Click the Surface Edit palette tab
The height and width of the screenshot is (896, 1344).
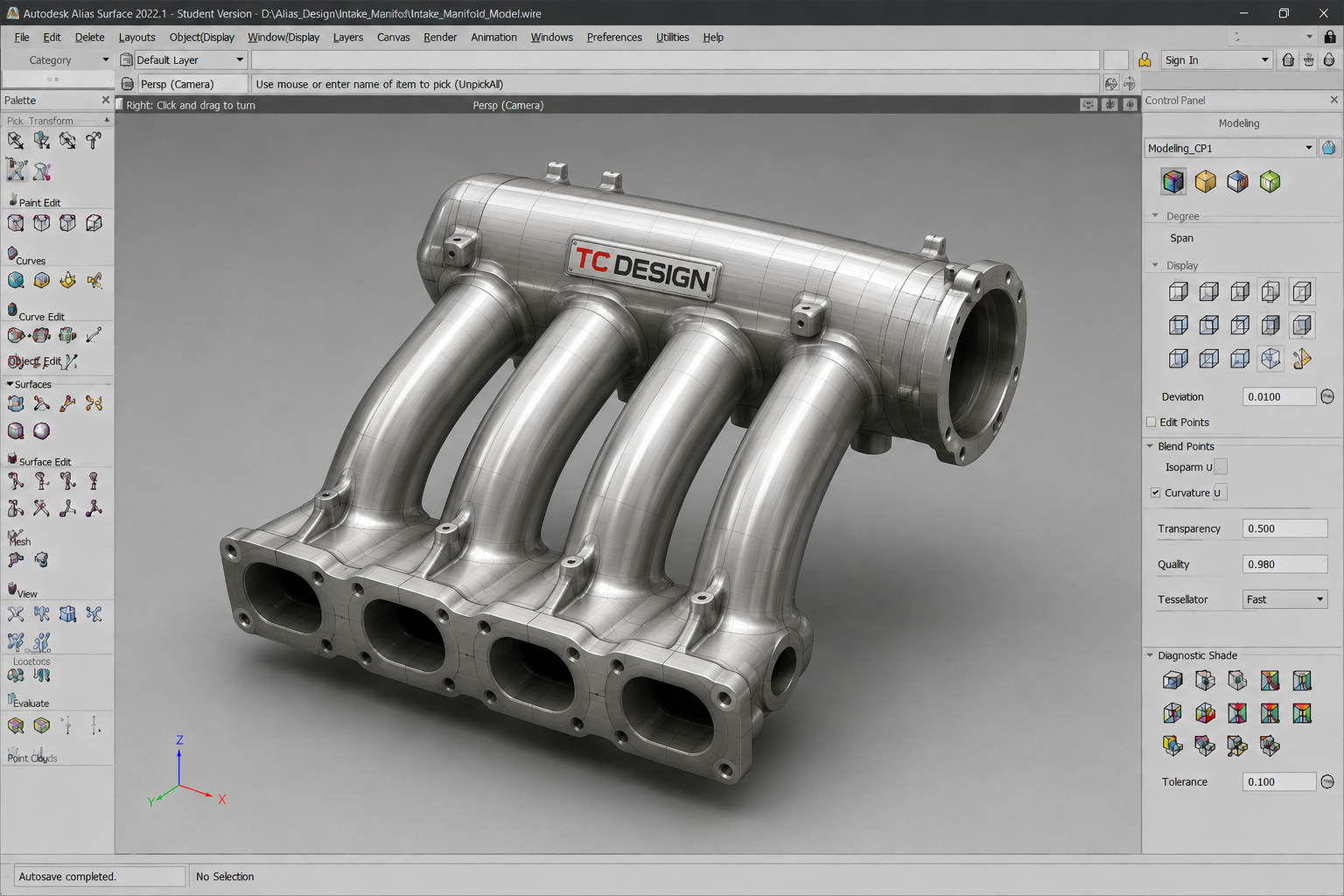coord(45,461)
